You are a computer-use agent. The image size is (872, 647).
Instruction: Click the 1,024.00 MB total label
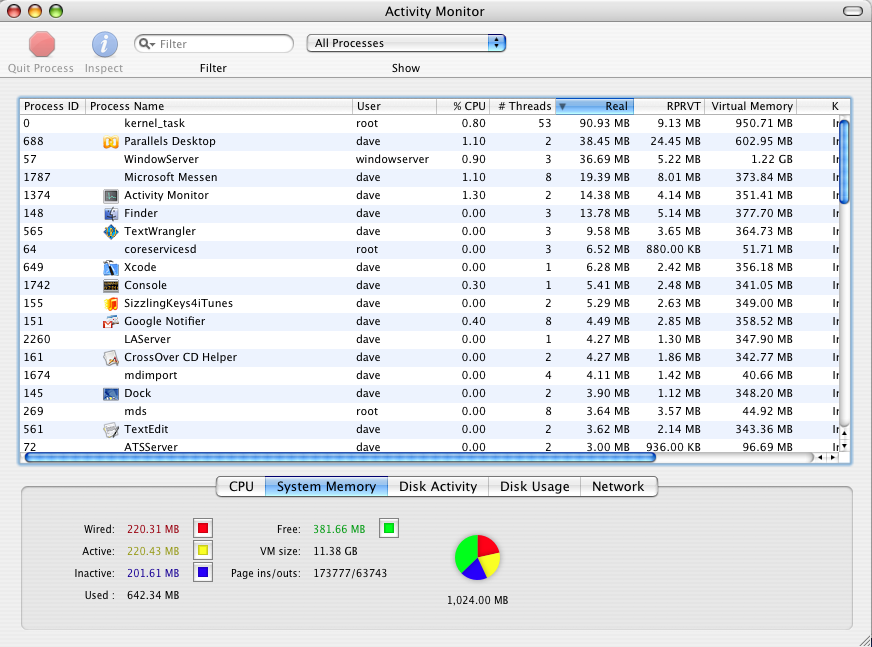[x=477, y=600]
